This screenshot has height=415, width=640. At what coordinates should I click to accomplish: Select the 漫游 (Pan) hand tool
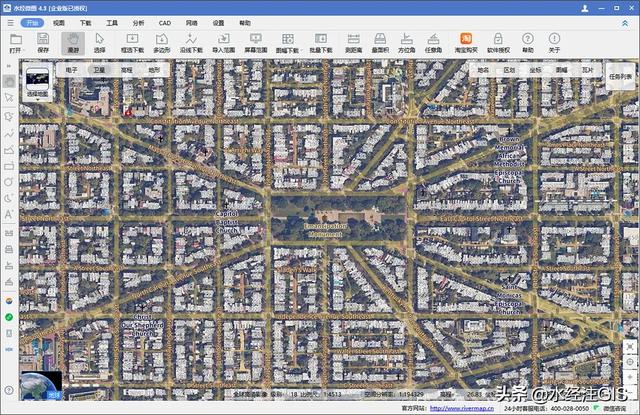click(x=72, y=41)
